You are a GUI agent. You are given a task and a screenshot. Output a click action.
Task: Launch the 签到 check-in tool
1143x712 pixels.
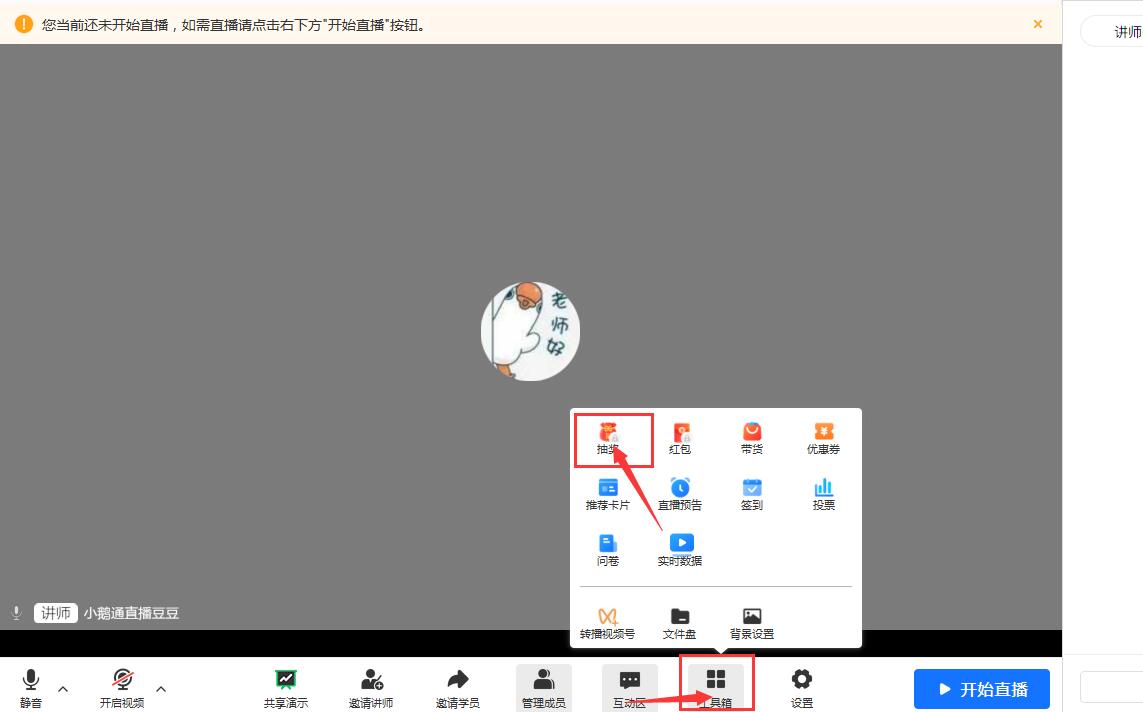coord(752,494)
